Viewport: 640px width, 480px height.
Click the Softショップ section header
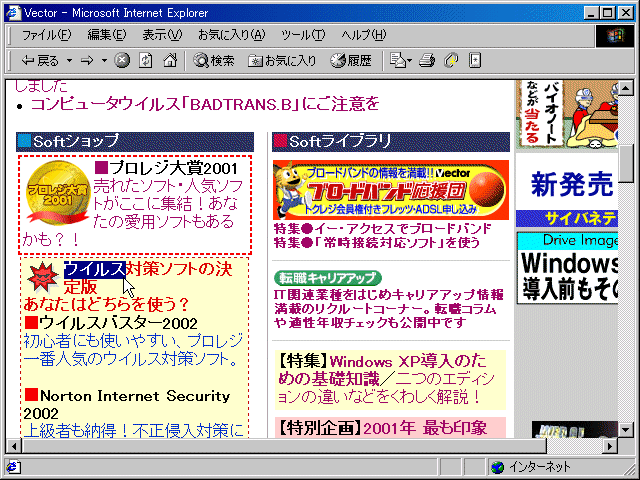pos(135,142)
